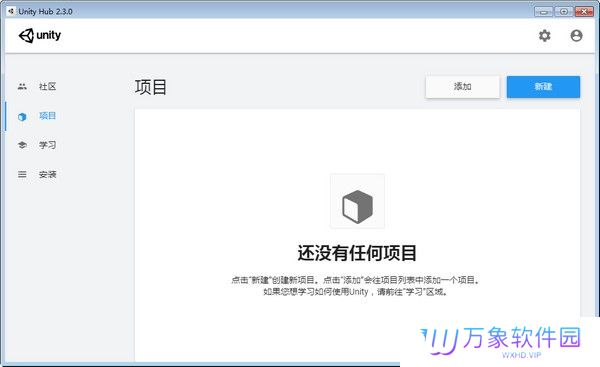Click the Unity Hub 2.3.0 title text
This screenshot has width=600, height=367.
click(45, 11)
